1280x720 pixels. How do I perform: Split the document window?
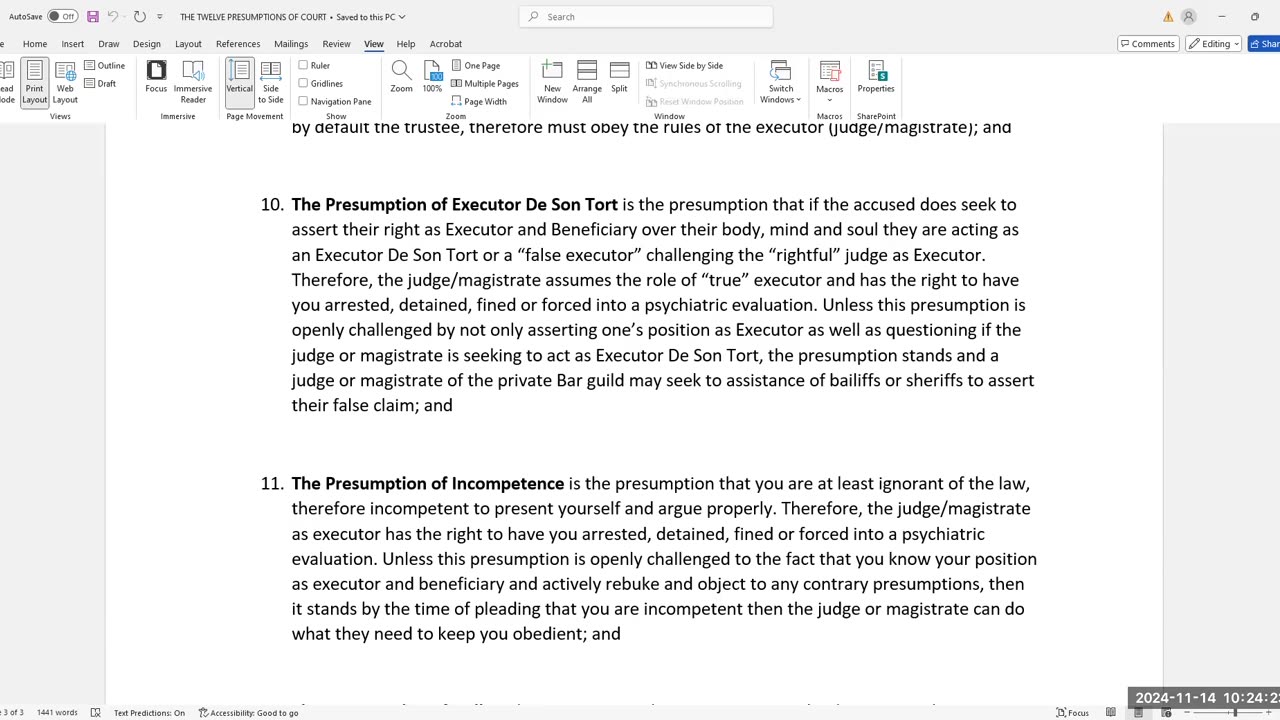click(x=619, y=78)
